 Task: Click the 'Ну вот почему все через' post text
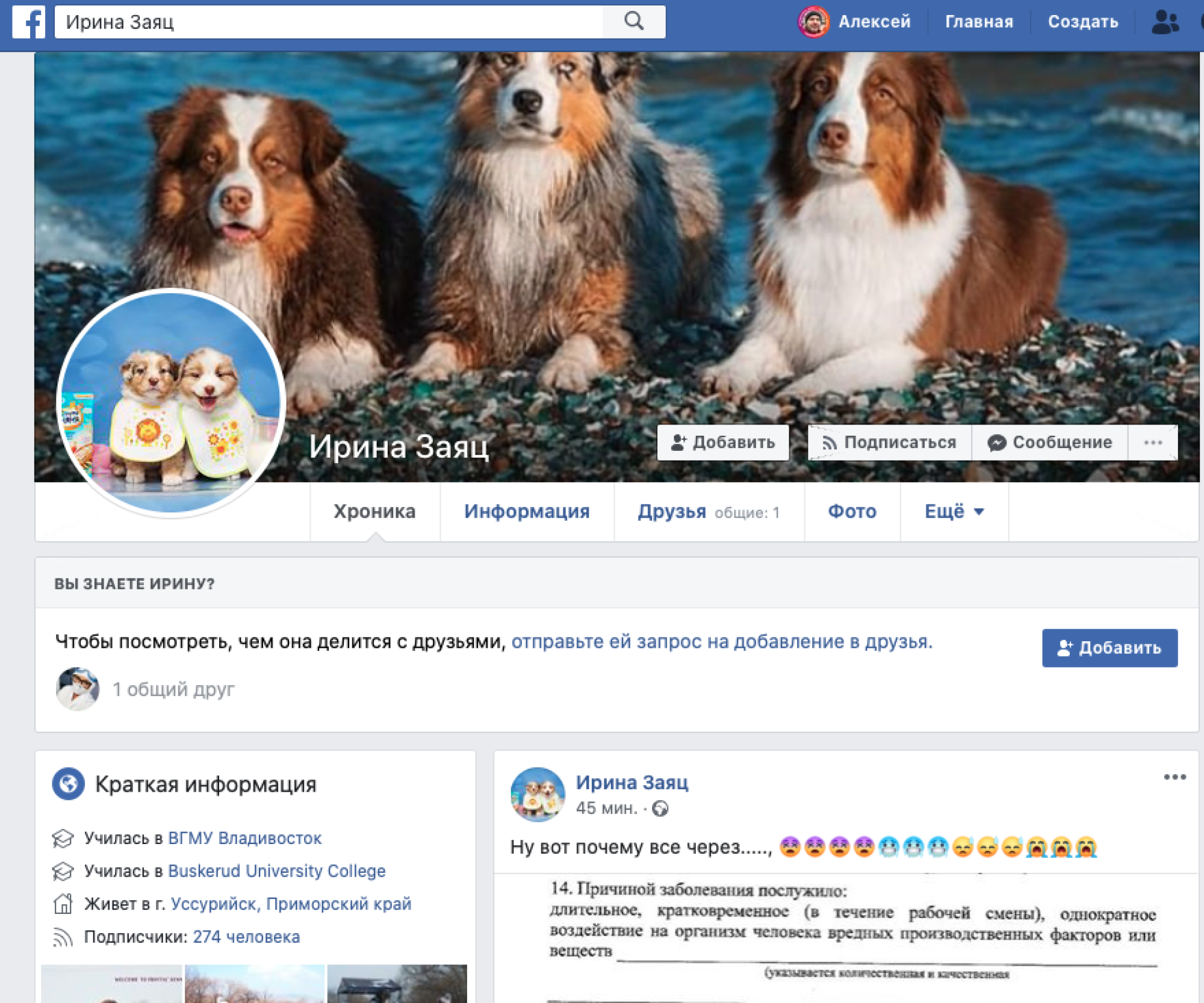click(641, 847)
